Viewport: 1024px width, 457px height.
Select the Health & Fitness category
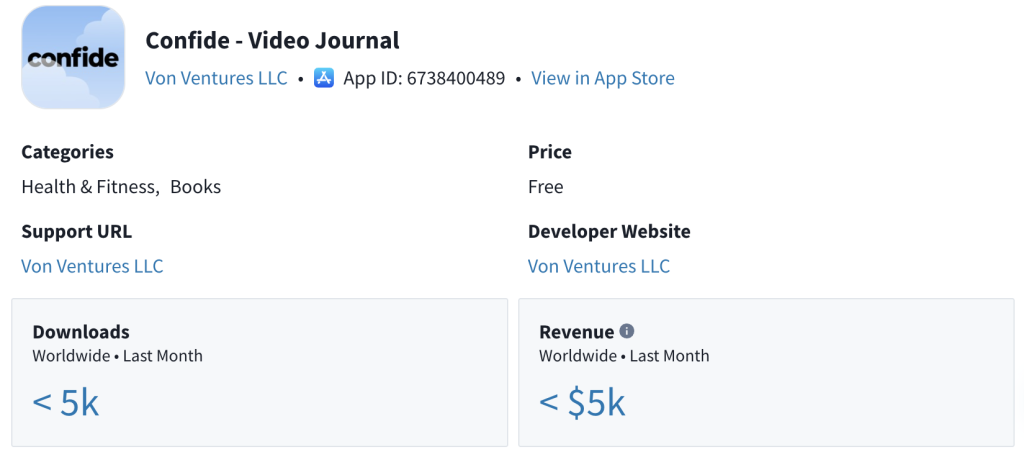(x=88, y=187)
